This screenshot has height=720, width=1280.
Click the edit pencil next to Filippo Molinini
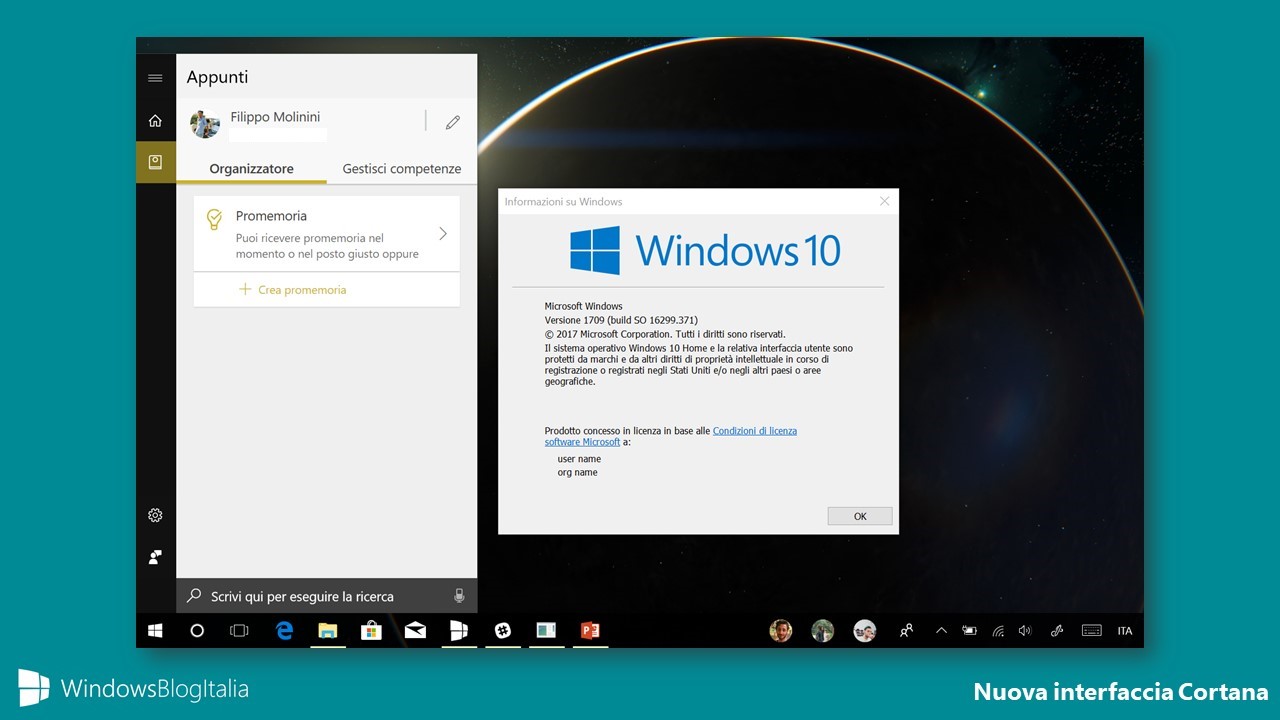(453, 122)
